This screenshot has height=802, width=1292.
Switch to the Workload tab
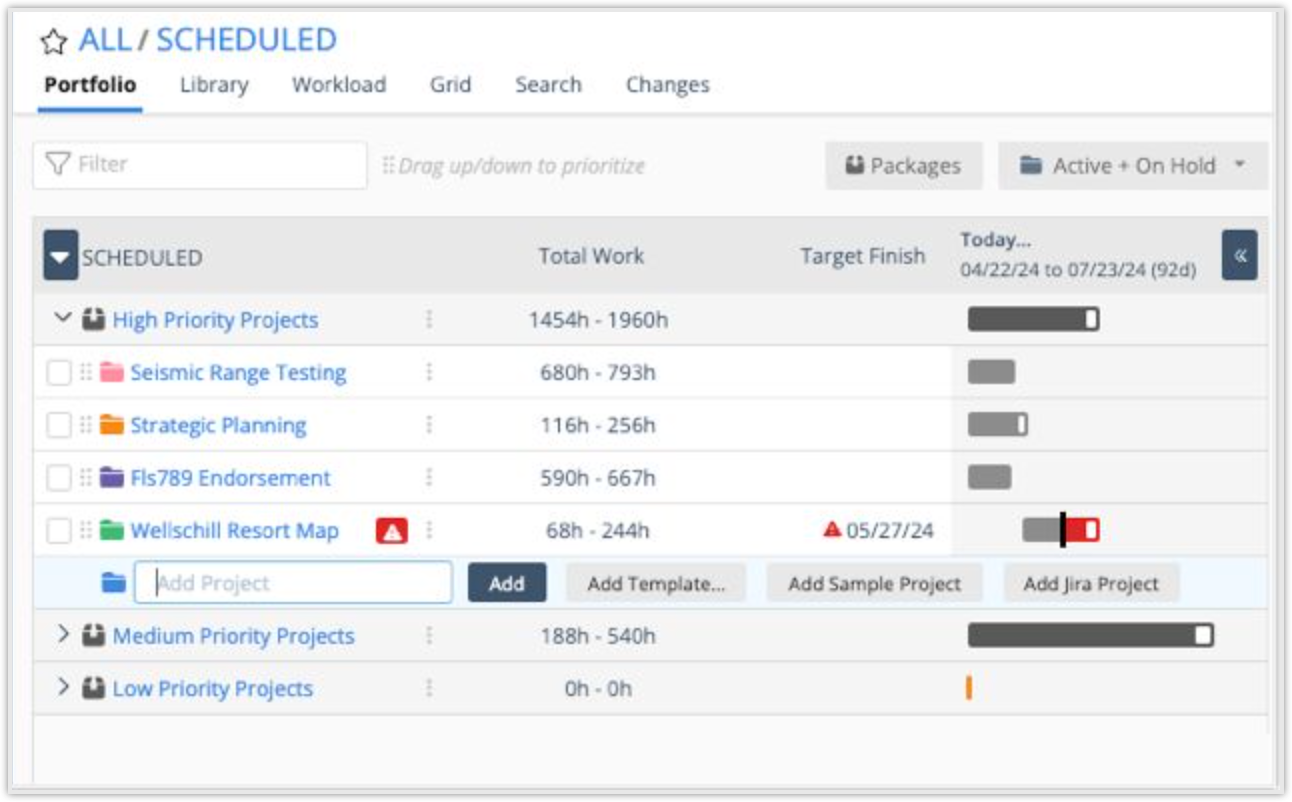coord(338,85)
